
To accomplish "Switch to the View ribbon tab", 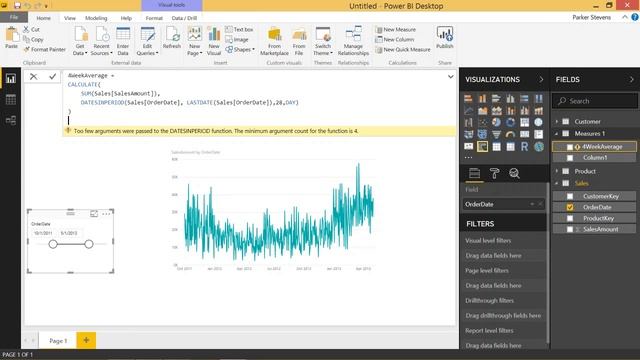I will (70, 18).
